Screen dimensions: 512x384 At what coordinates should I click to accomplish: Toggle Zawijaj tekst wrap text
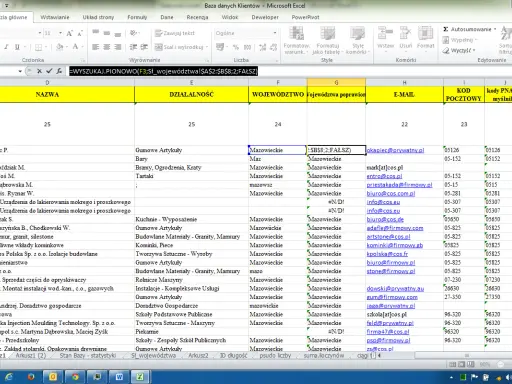pos(175,33)
